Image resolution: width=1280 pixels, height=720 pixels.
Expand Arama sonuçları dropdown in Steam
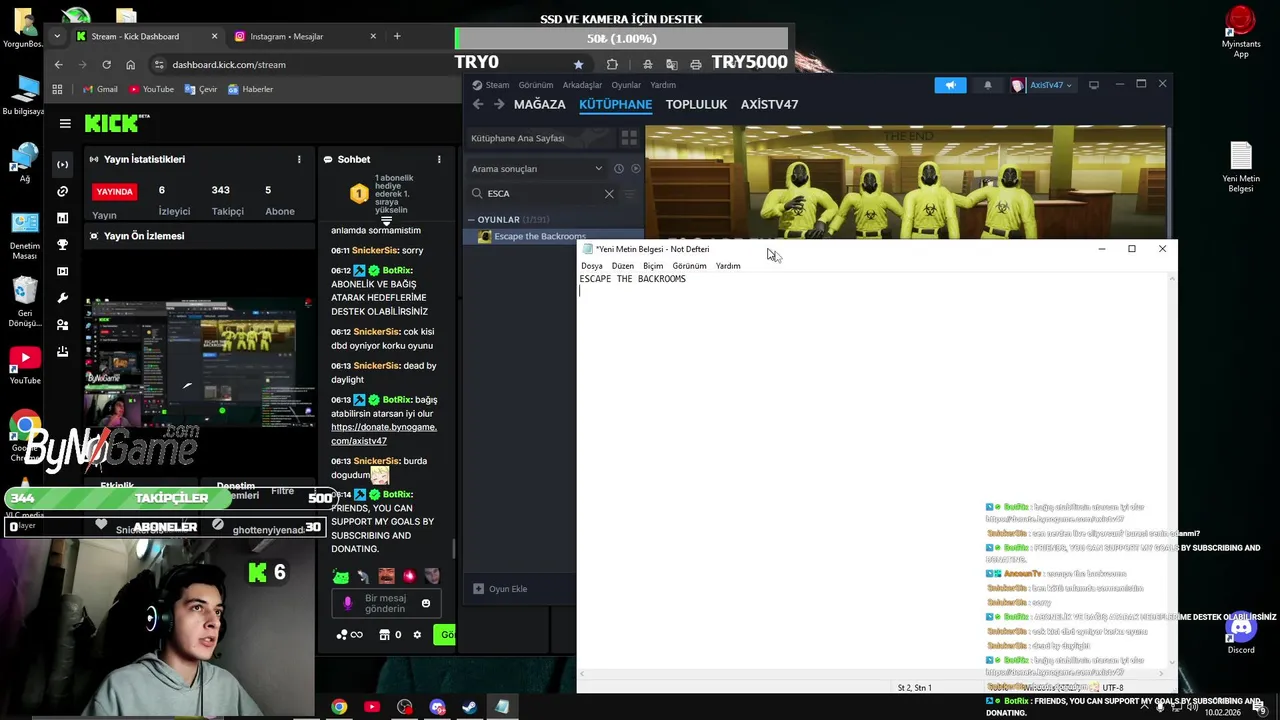[x=537, y=168]
